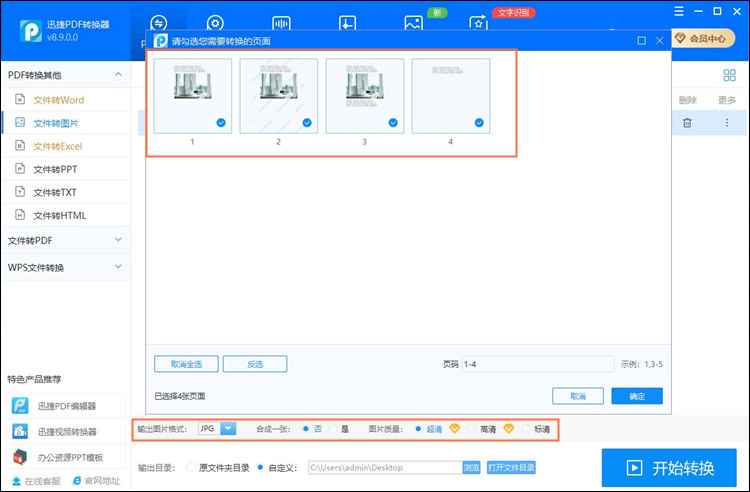The image size is (750, 492).
Task: Choose 超清 image quality
Action: (418, 429)
